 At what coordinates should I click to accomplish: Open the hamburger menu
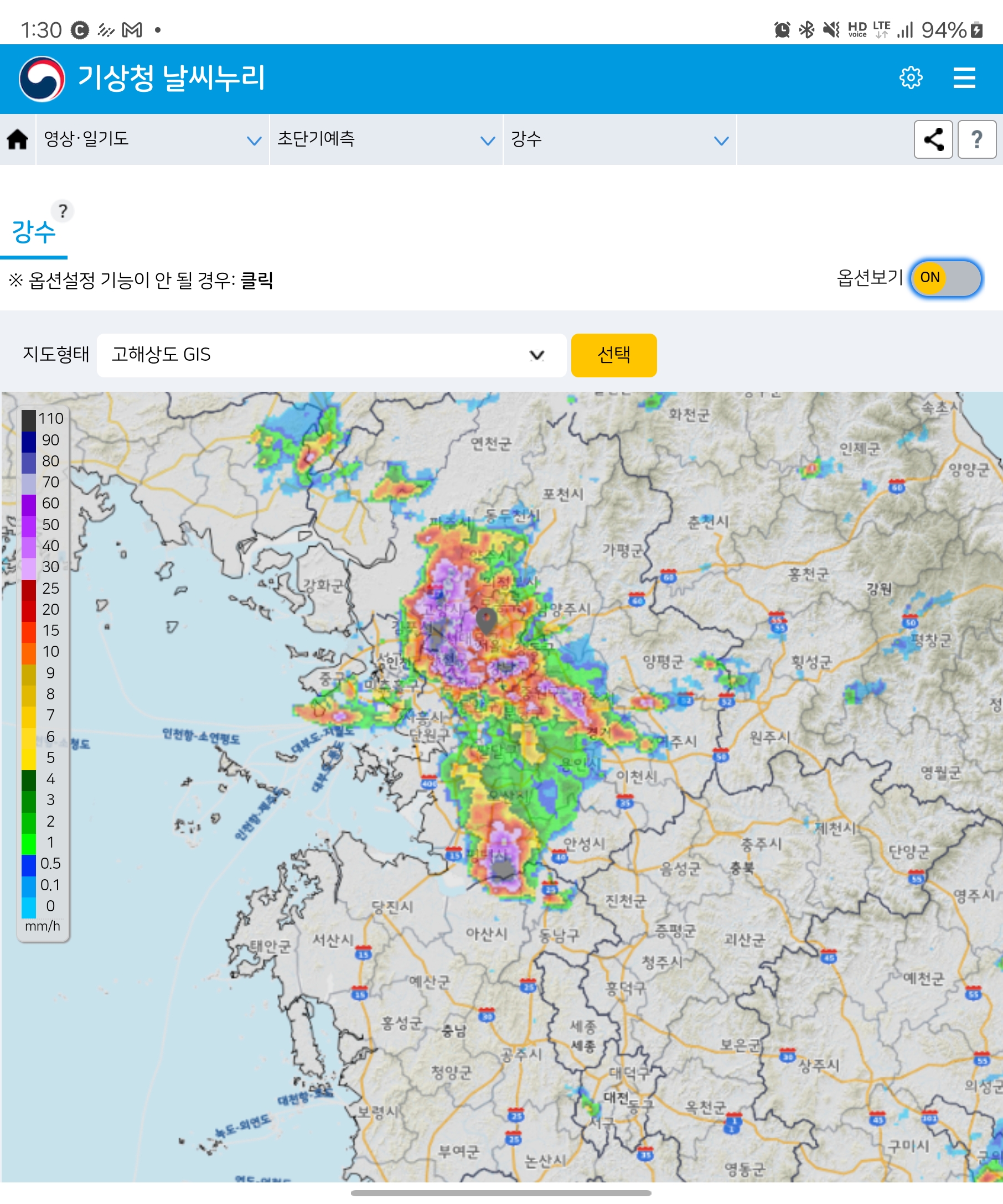pos(964,77)
